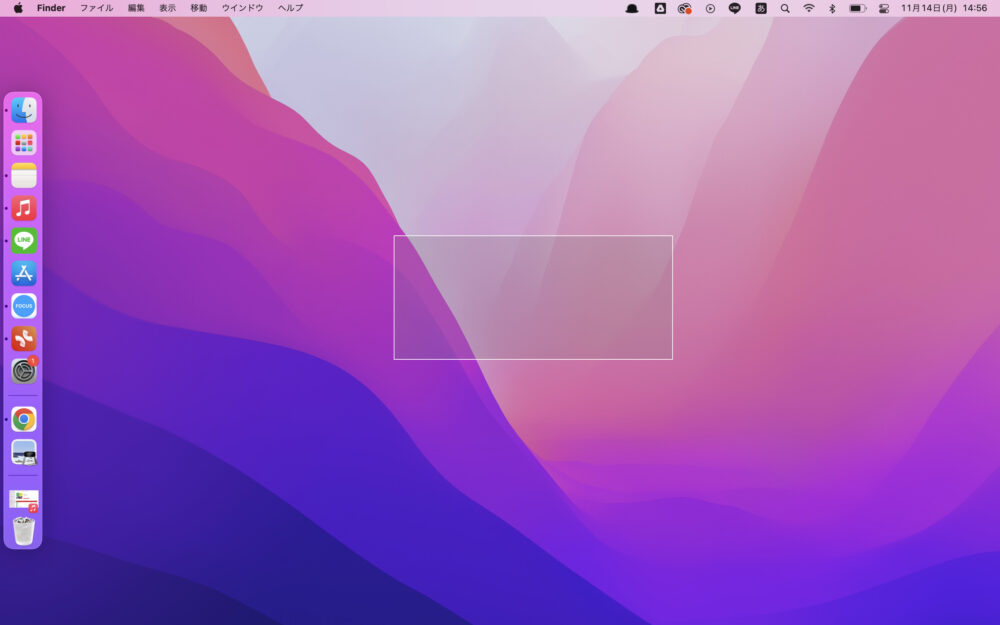This screenshot has width=1000, height=625.
Task: Open the ヘルプ menu
Action: coord(290,8)
